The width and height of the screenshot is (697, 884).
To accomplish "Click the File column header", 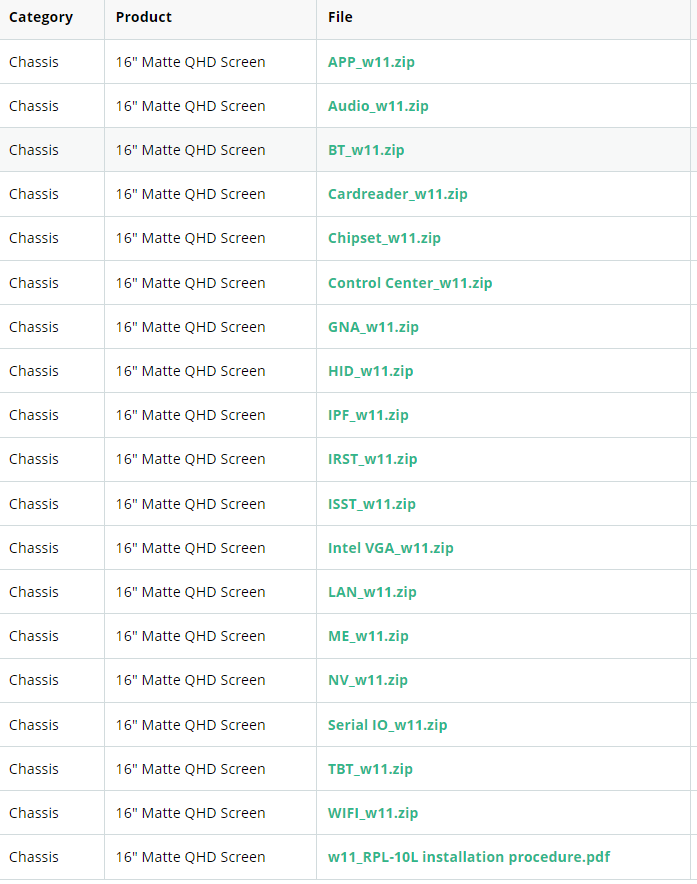I will 340,17.
